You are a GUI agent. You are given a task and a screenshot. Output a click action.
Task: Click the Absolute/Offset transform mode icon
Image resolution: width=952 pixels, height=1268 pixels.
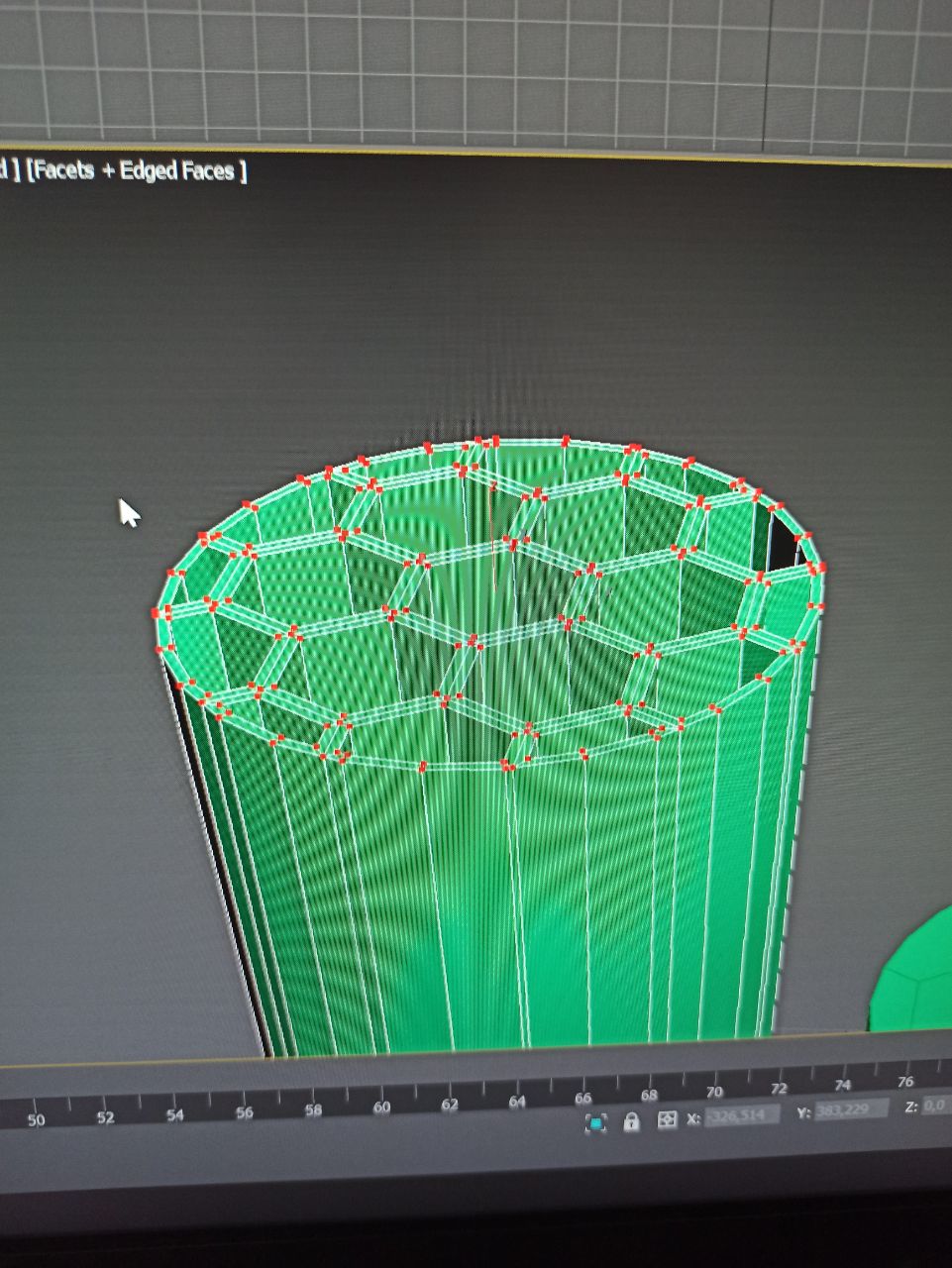[667, 1119]
